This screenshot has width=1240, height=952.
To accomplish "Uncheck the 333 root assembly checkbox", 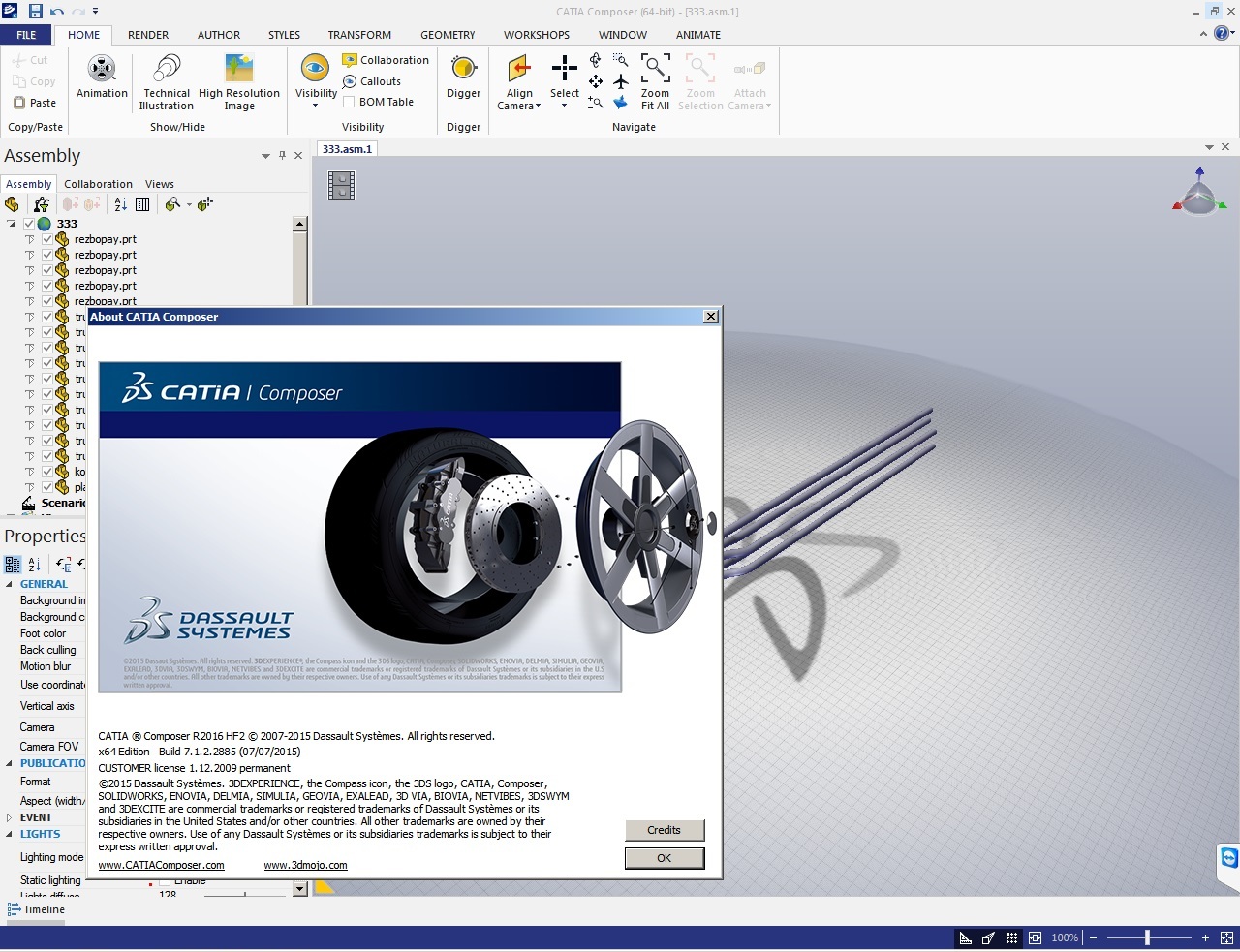I will 29,224.
